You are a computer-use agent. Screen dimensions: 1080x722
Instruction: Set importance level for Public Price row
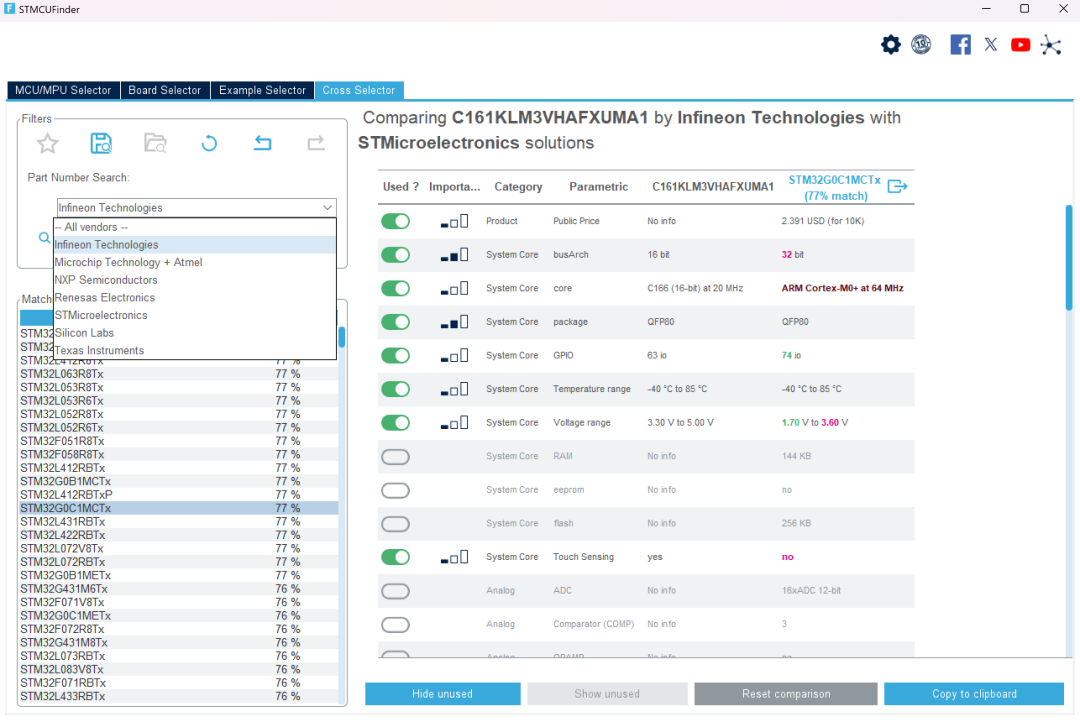pos(455,221)
